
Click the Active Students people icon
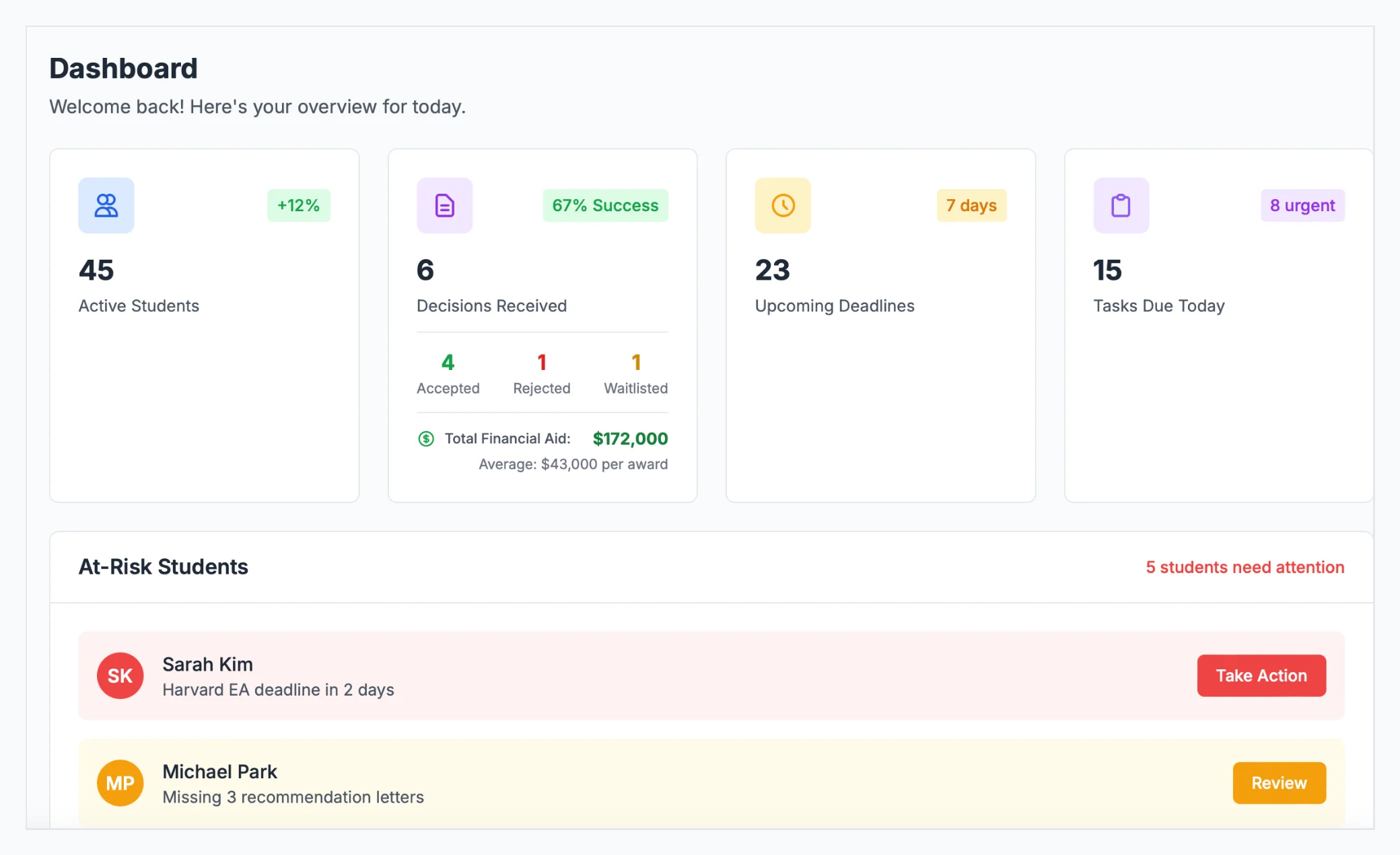[106, 205]
